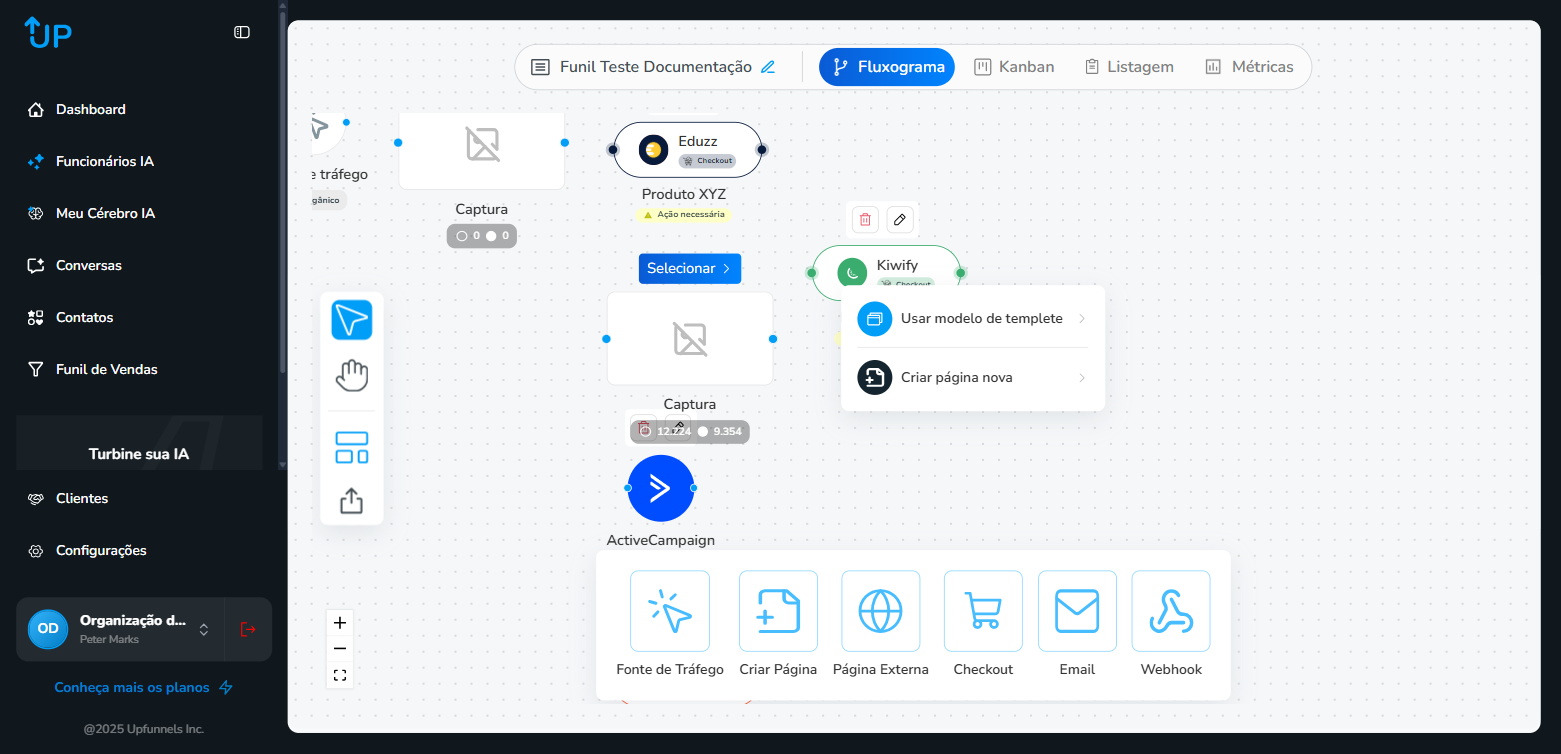Add a Checkout element
The height and width of the screenshot is (754, 1561).
[982, 611]
